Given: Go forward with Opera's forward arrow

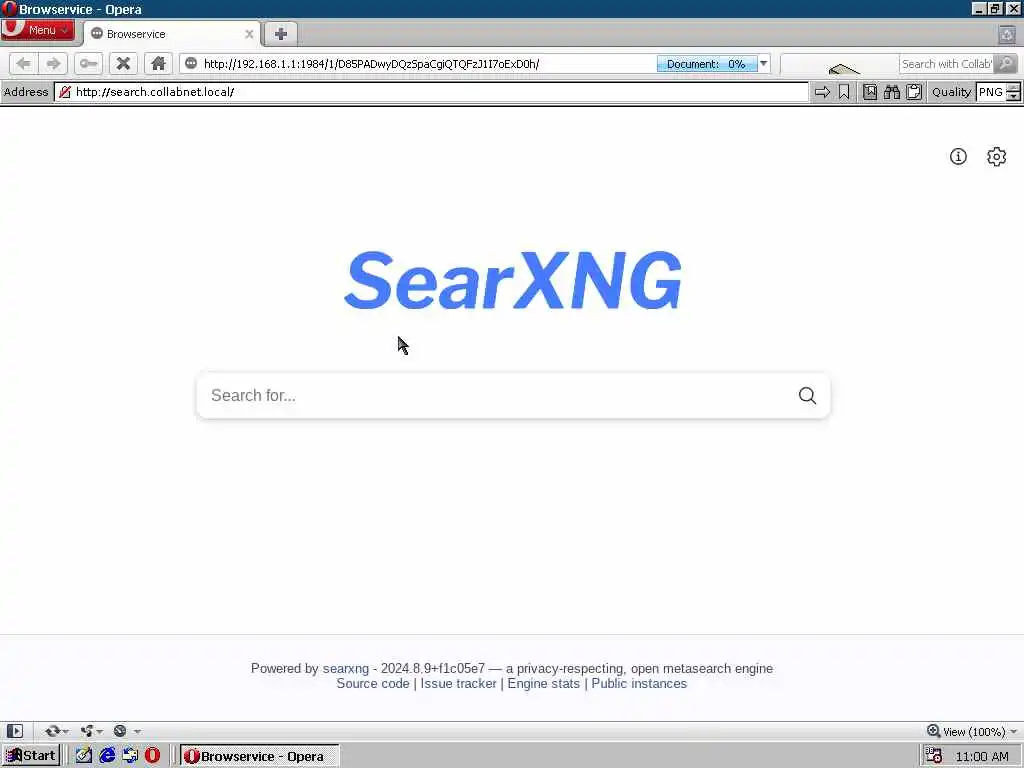Looking at the screenshot, I should point(54,63).
